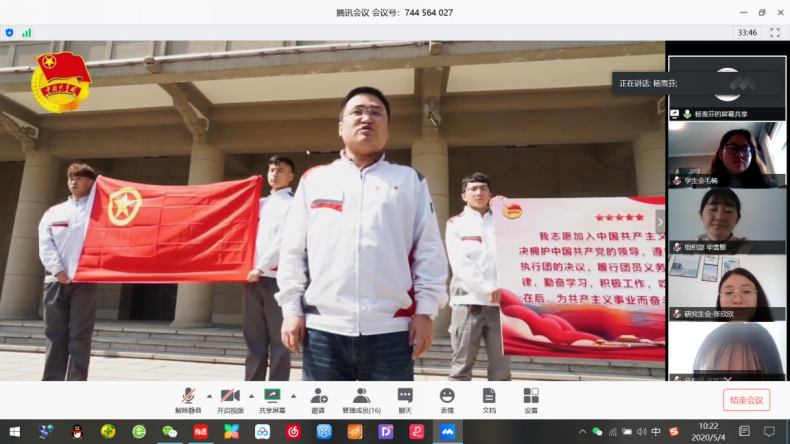790x444 pixels.
Task: Toggle 中 input language indicator
Action: click(x=656, y=432)
